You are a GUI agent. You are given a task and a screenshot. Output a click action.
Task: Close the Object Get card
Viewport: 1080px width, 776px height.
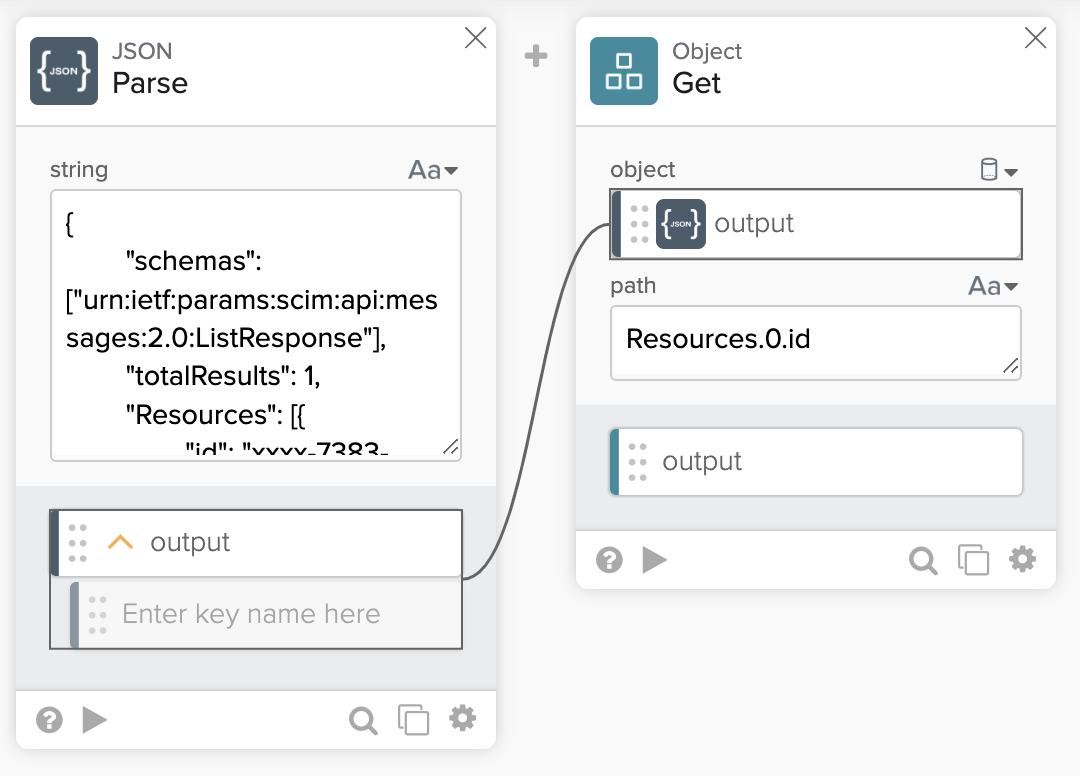click(x=1036, y=38)
